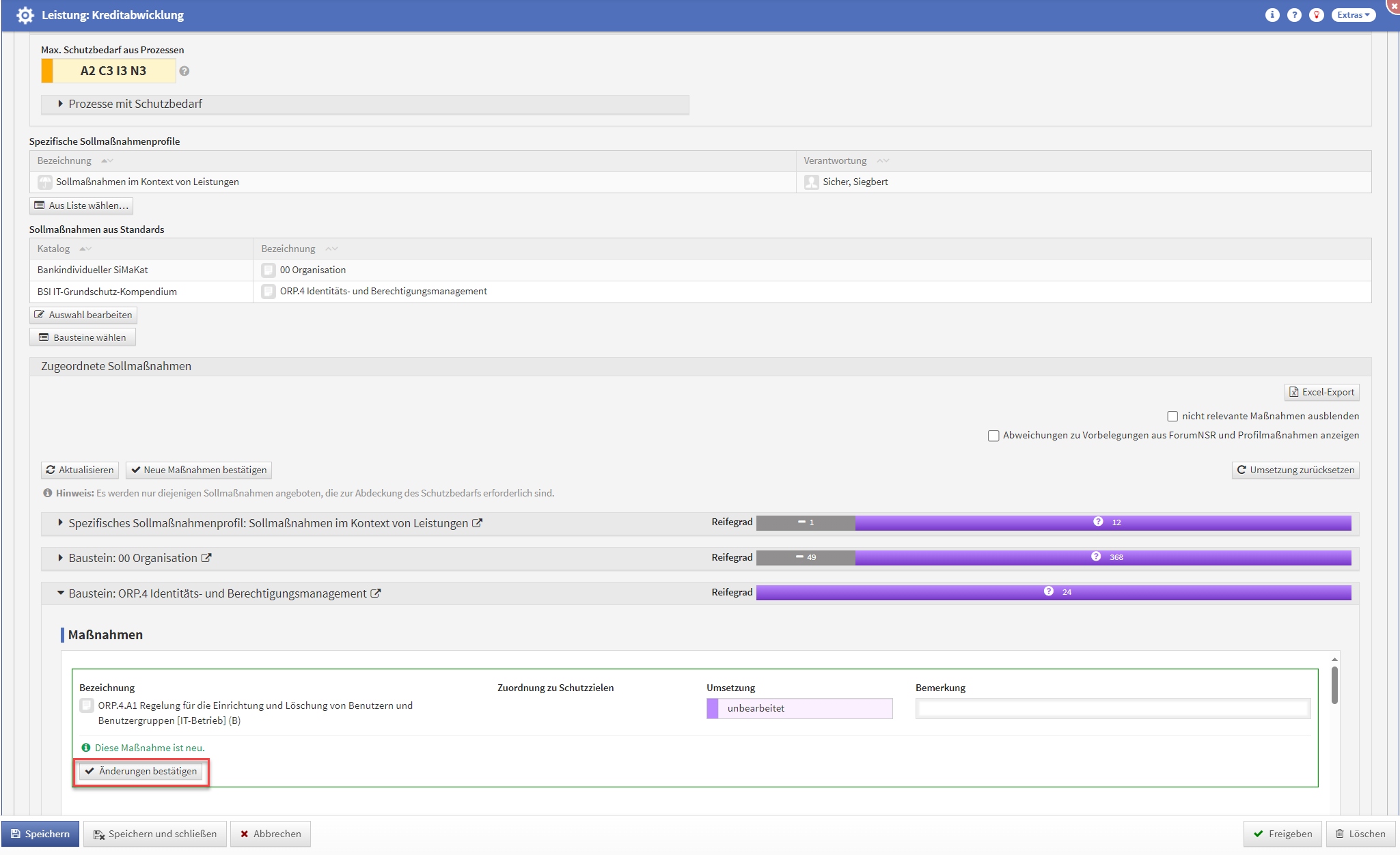Viewport: 1400px width, 855px height.
Task: Open external link icon of Spezifisches Sollmaßnahmenprofil
Action: click(478, 523)
